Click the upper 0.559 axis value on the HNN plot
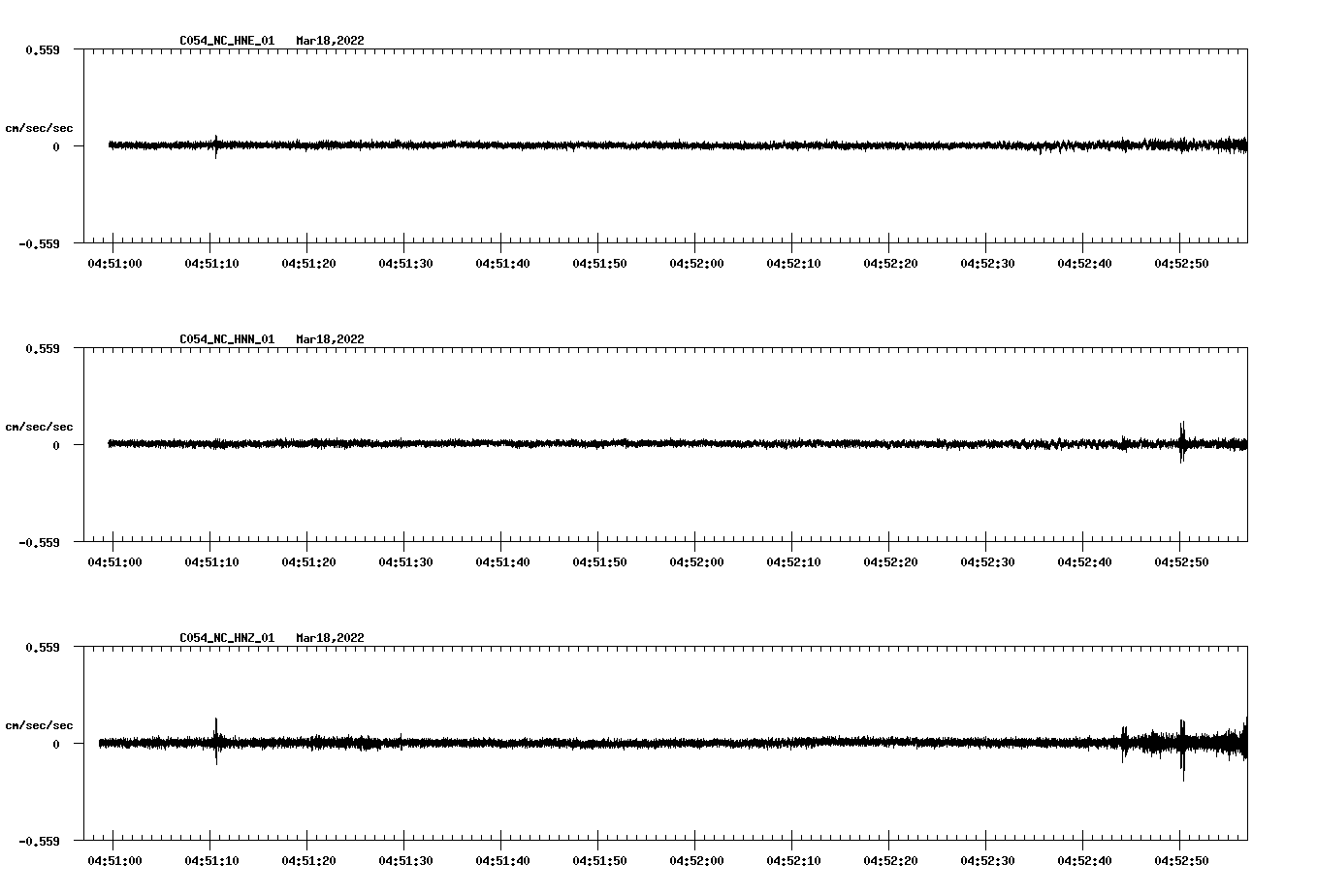 43,348
